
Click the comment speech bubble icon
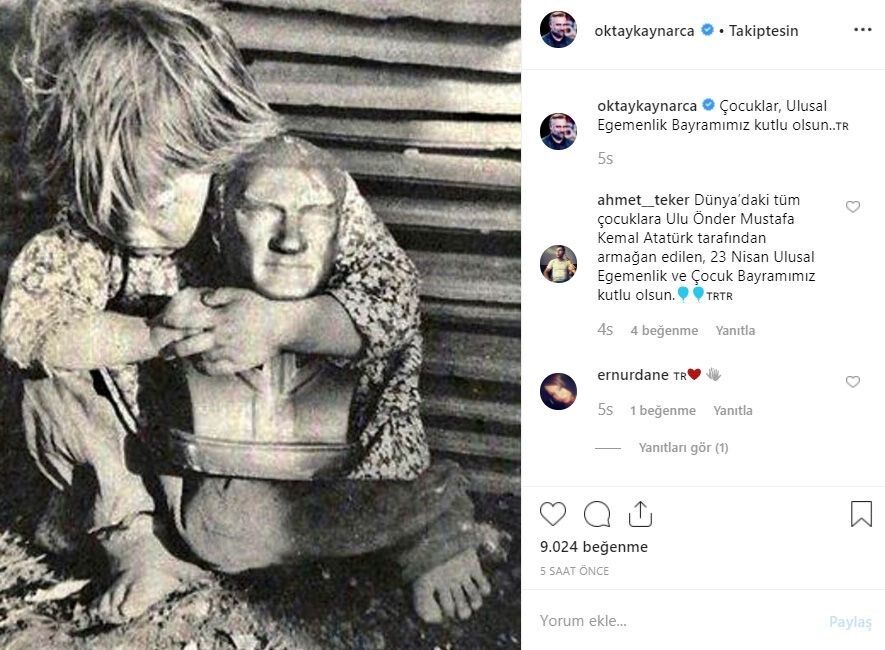pyautogui.click(x=597, y=514)
